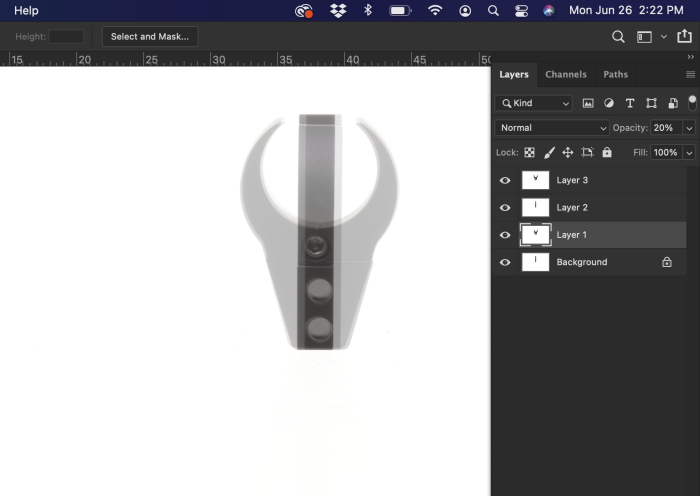
Task: Click the smart object filter icon
Action: 672,103
